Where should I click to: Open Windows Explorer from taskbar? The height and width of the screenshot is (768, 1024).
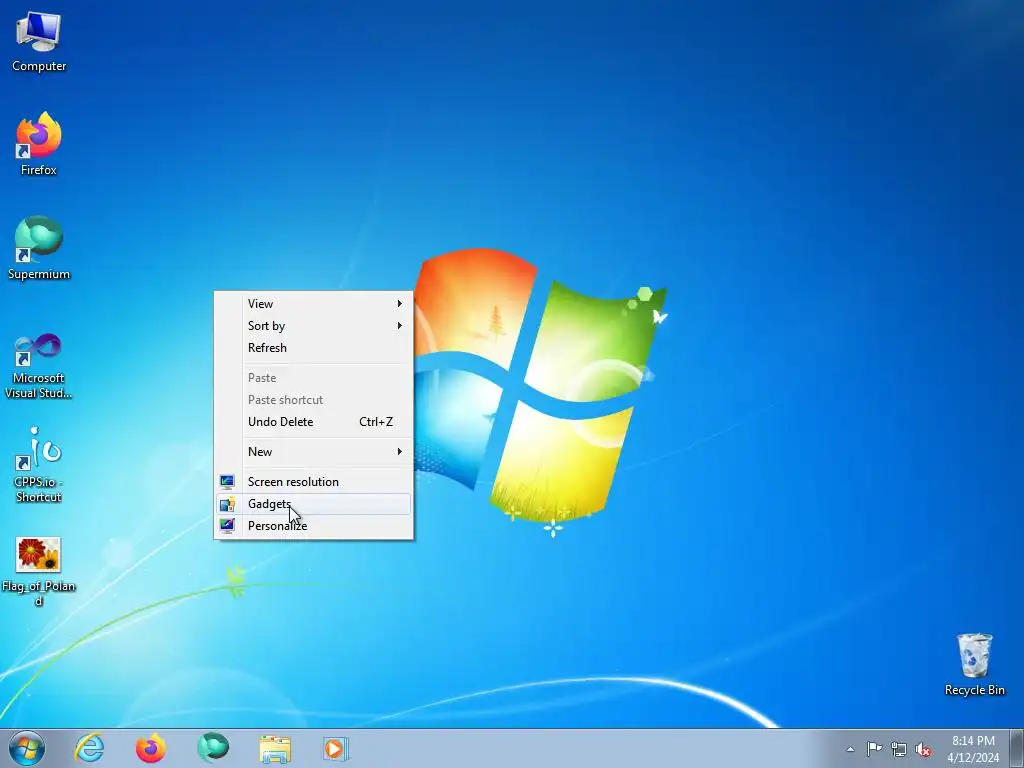coord(275,748)
